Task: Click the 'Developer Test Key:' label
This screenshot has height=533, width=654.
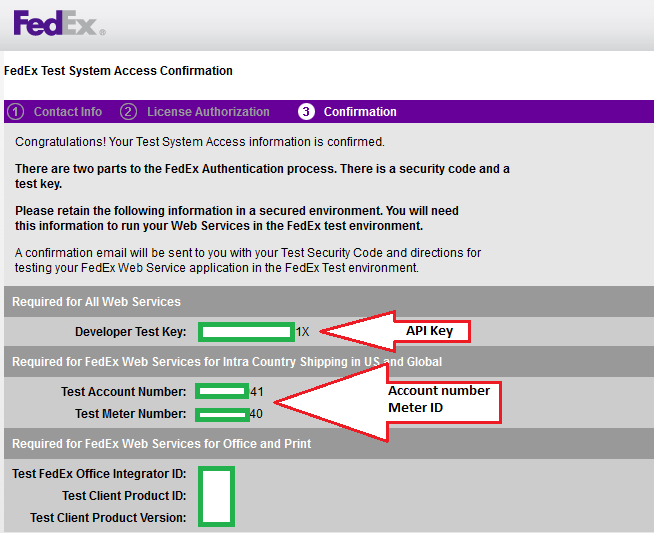Action: click(131, 332)
